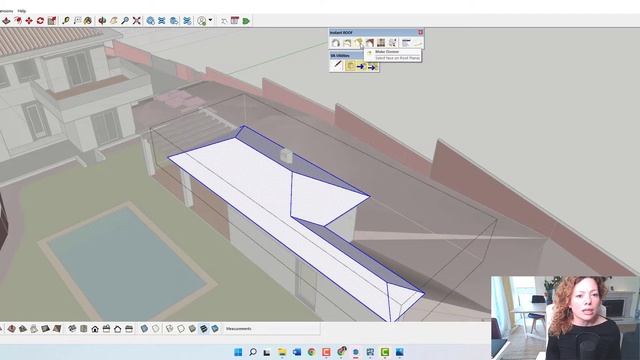This screenshot has width=640, height=360.
Task: Switch to Monochrome face style
Action: [215, 329]
